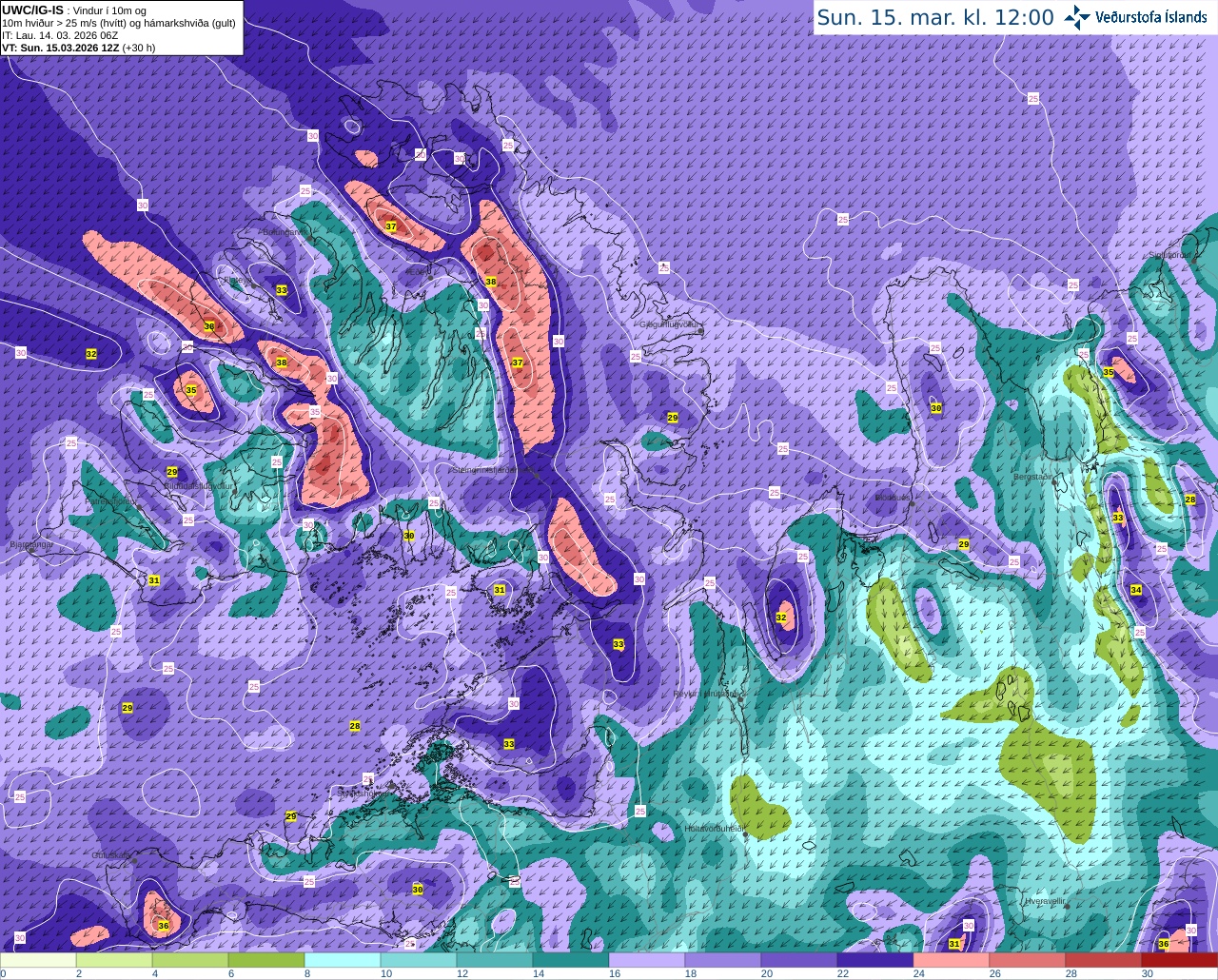1218x980 pixels.
Task: Click the Veðurstofa Íslands logo icon
Action: 1077,17
